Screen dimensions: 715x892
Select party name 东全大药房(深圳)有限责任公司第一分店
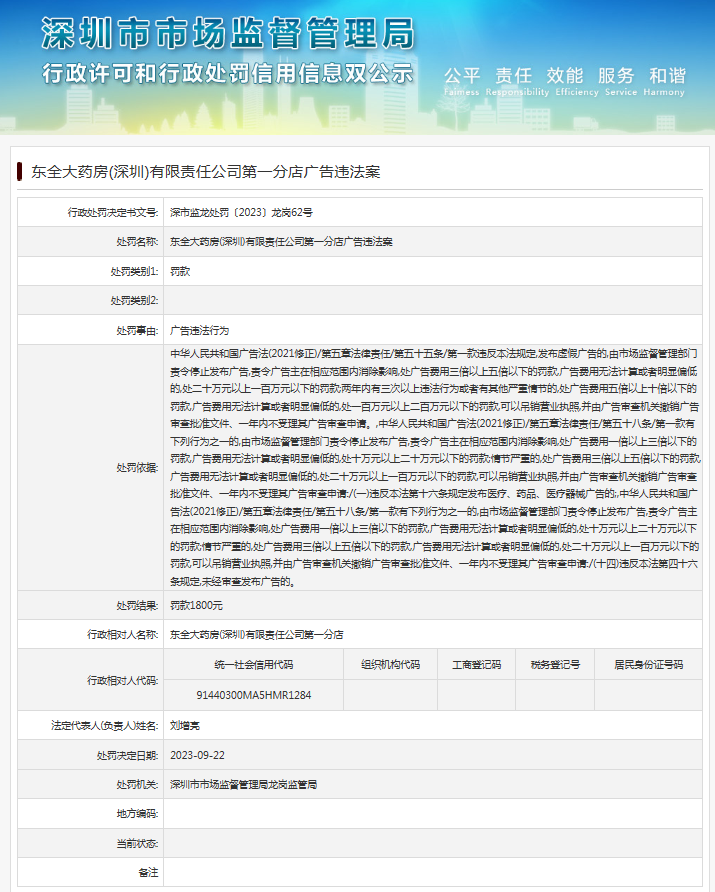pyautogui.click(x=257, y=634)
